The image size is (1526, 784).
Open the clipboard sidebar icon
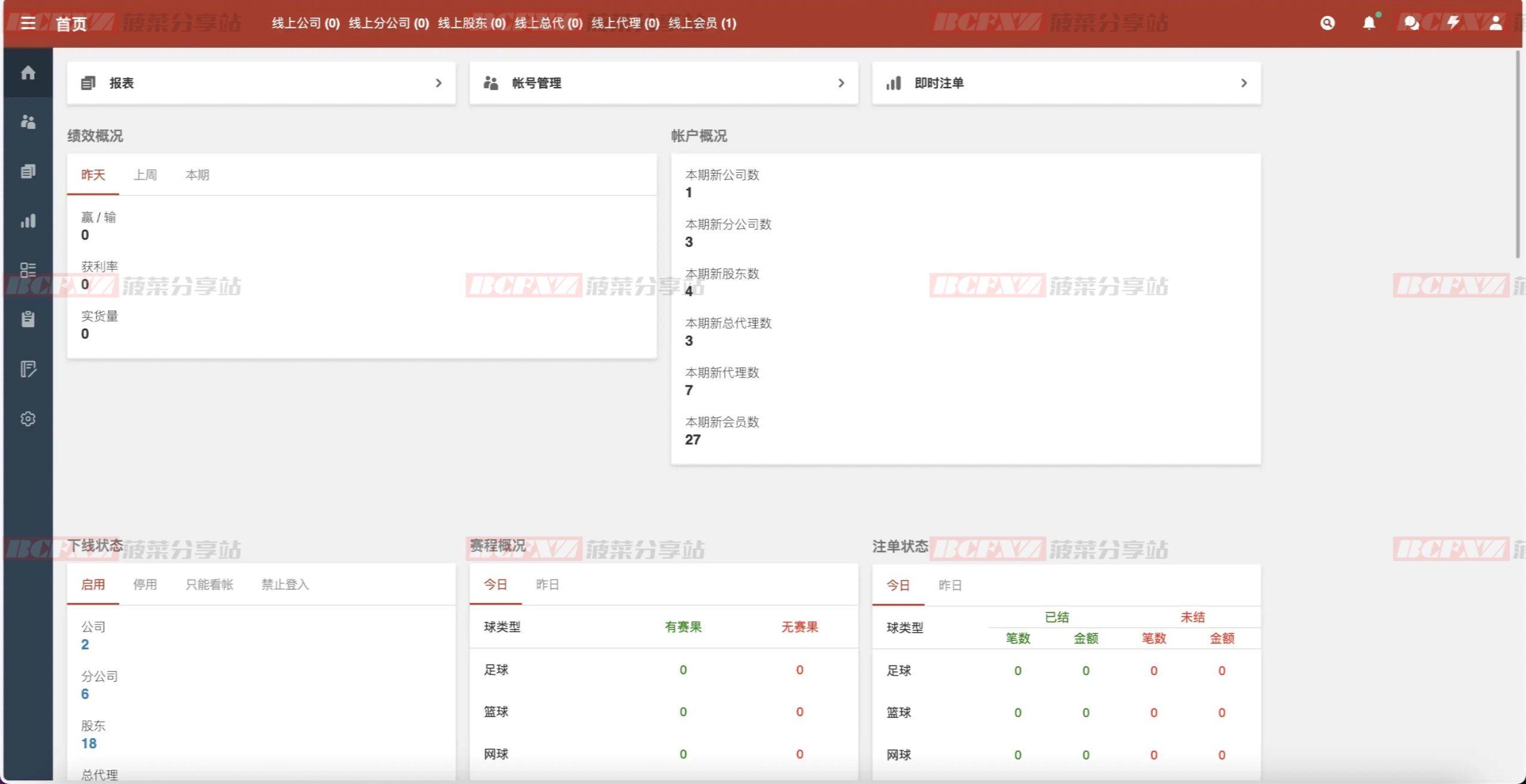(28, 319)
